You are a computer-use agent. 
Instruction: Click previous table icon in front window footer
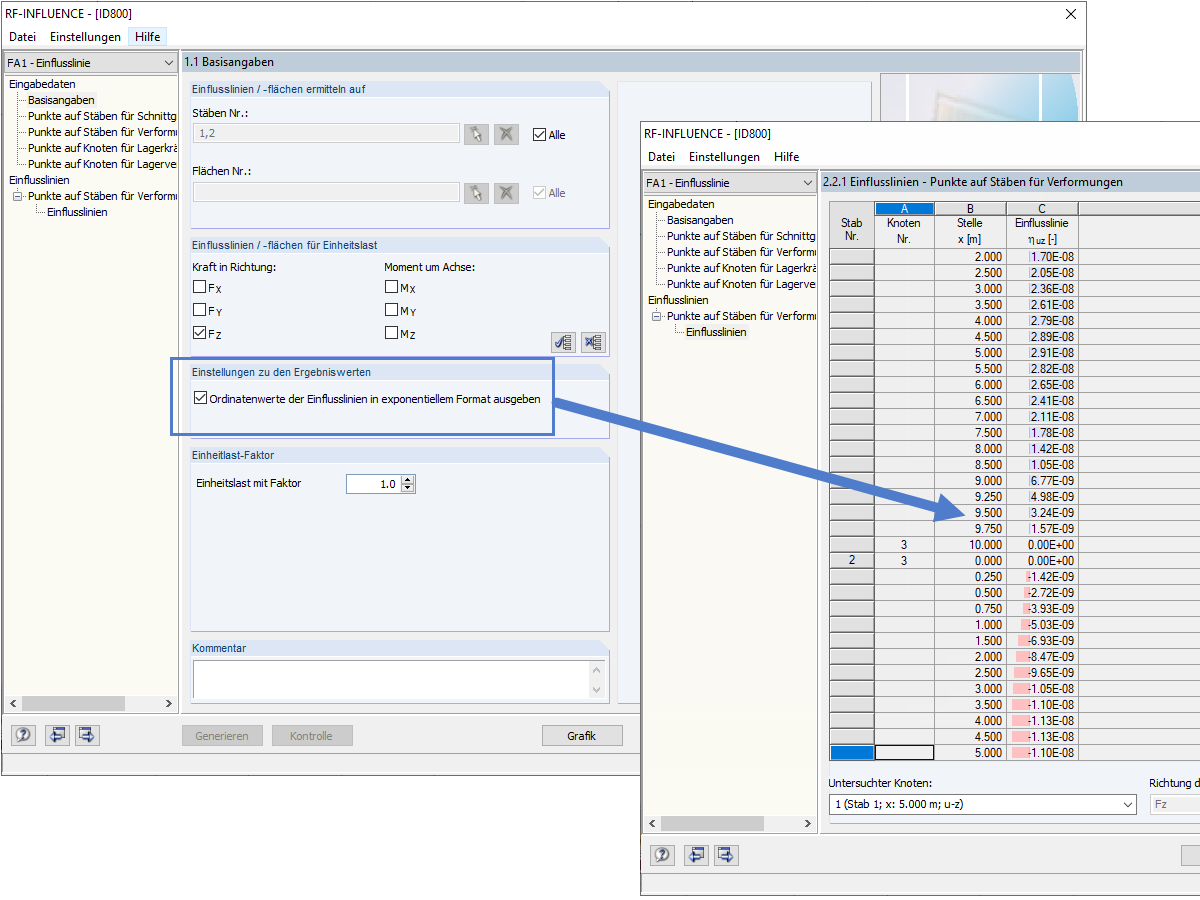tap(695, 854)
